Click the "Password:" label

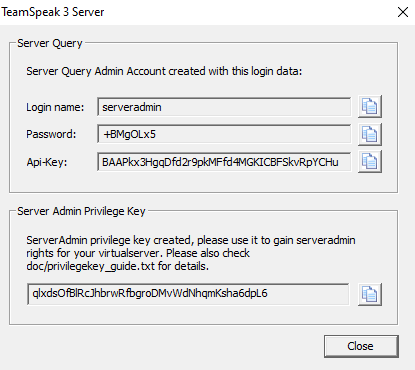(x=51, y=134)
